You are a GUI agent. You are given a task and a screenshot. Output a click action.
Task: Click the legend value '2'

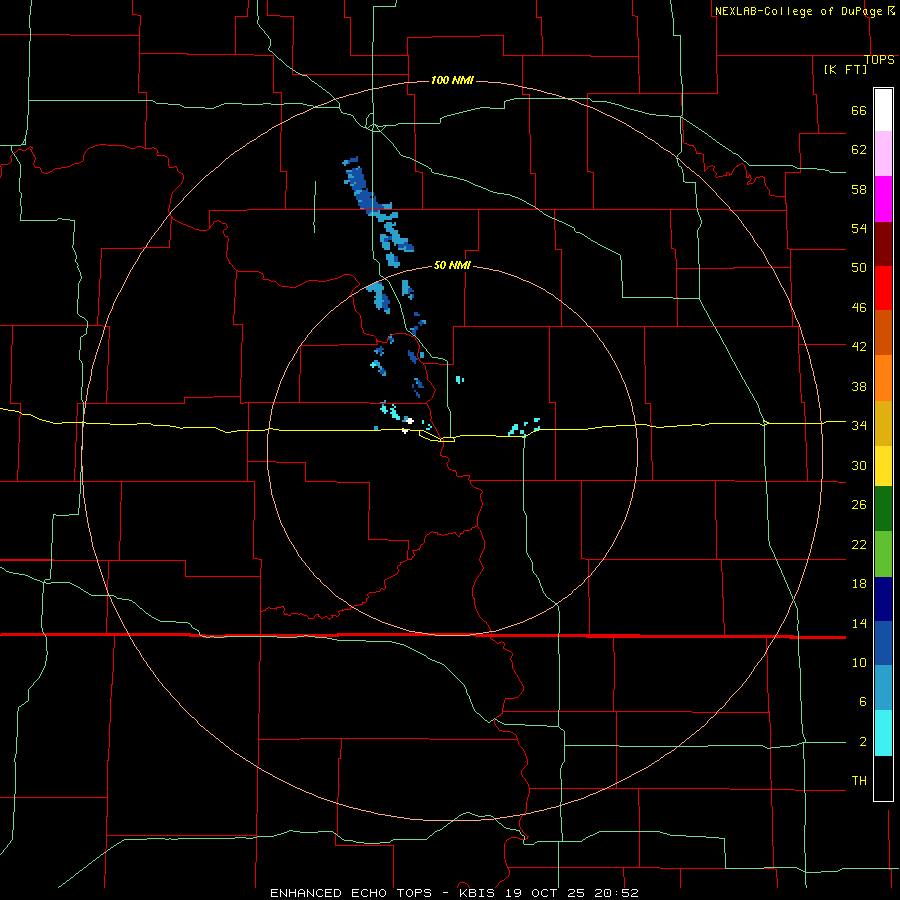tap(862, 742)
